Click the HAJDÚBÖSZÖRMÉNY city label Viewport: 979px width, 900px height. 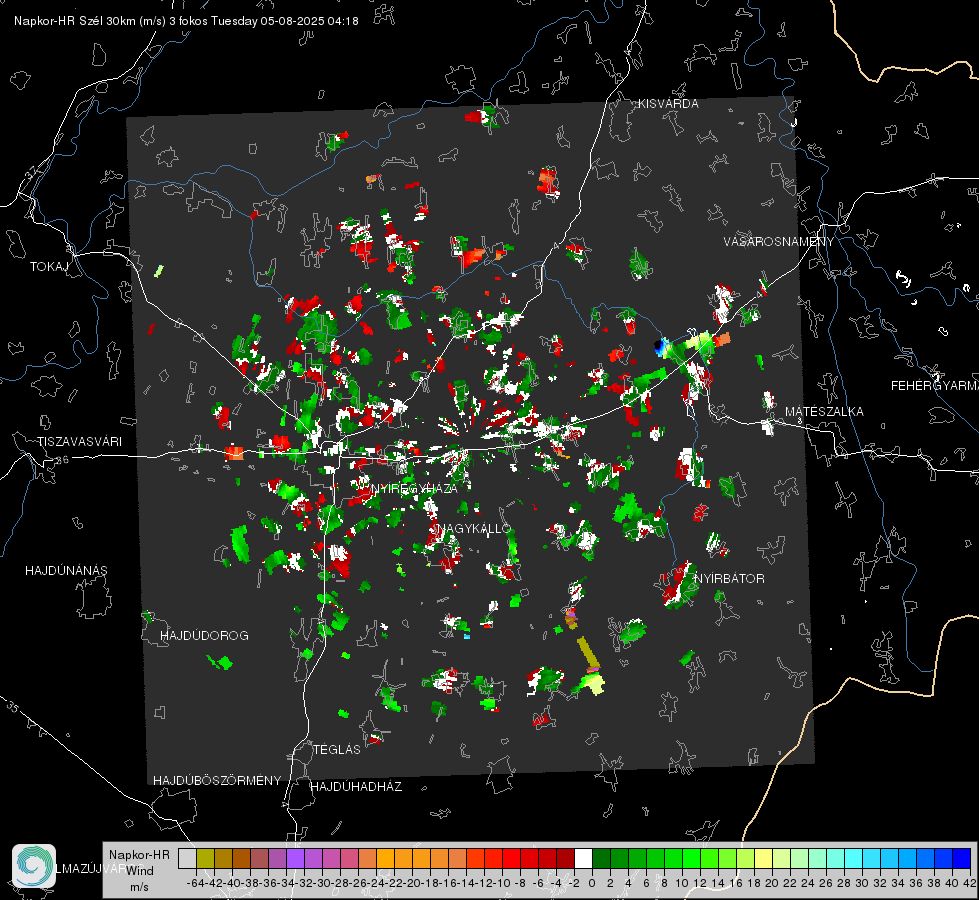217,781
